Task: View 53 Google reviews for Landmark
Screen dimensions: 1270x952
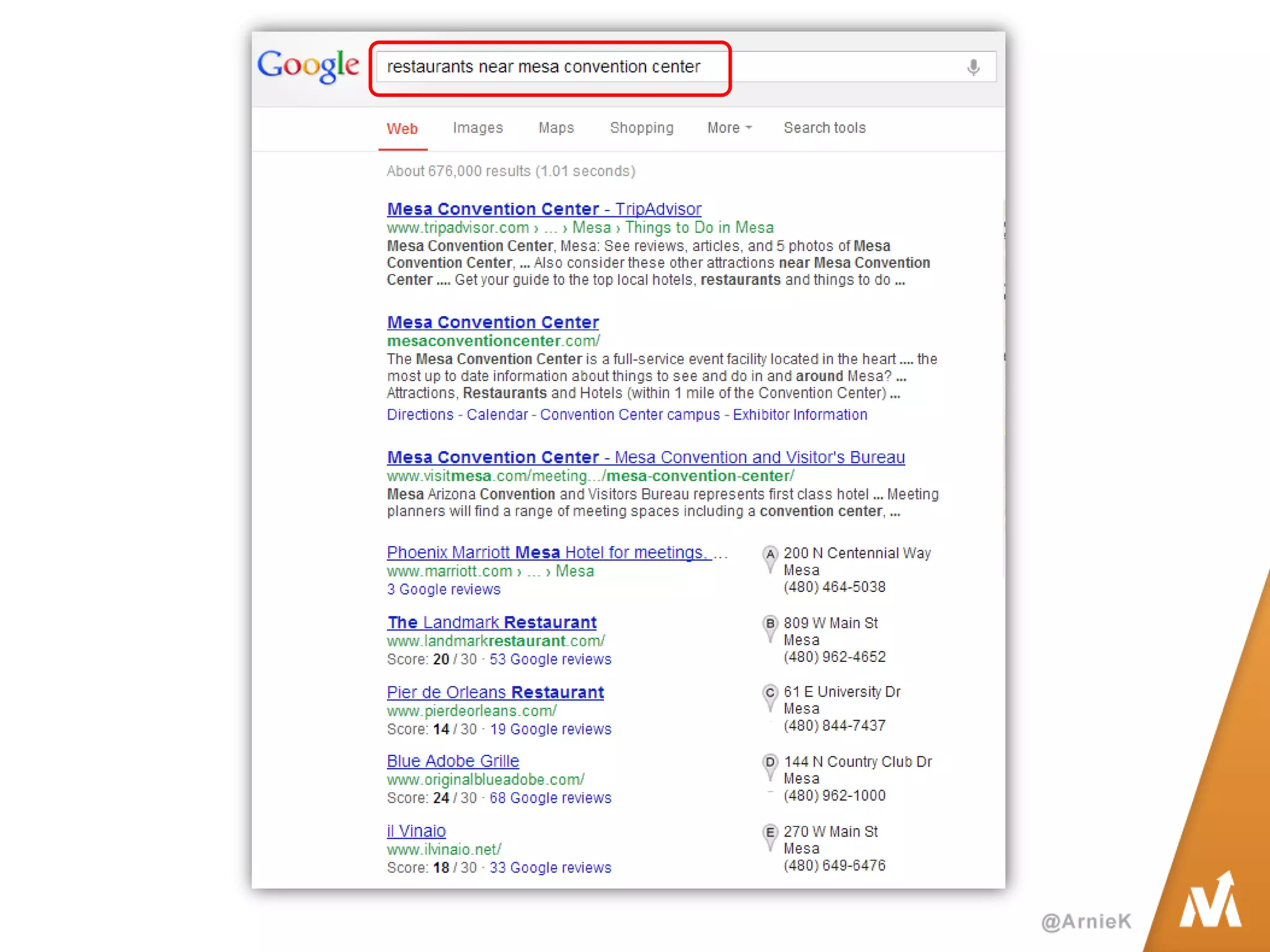Action: point(550,659)
